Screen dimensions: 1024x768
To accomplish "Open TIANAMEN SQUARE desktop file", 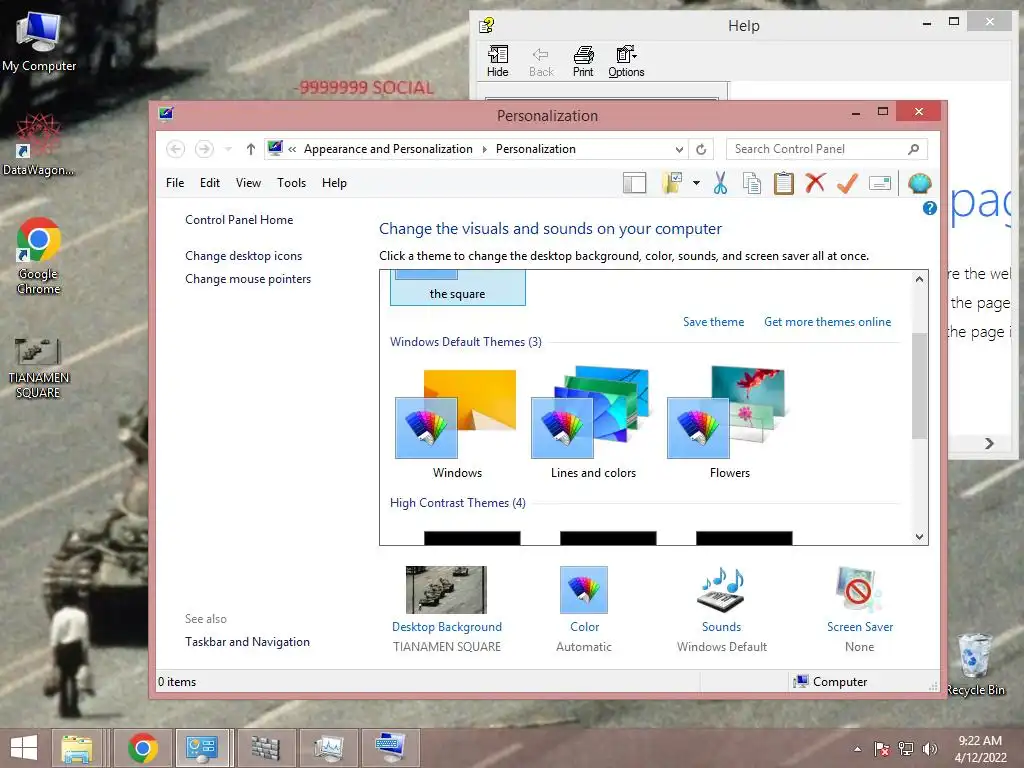I will [39, 368].
